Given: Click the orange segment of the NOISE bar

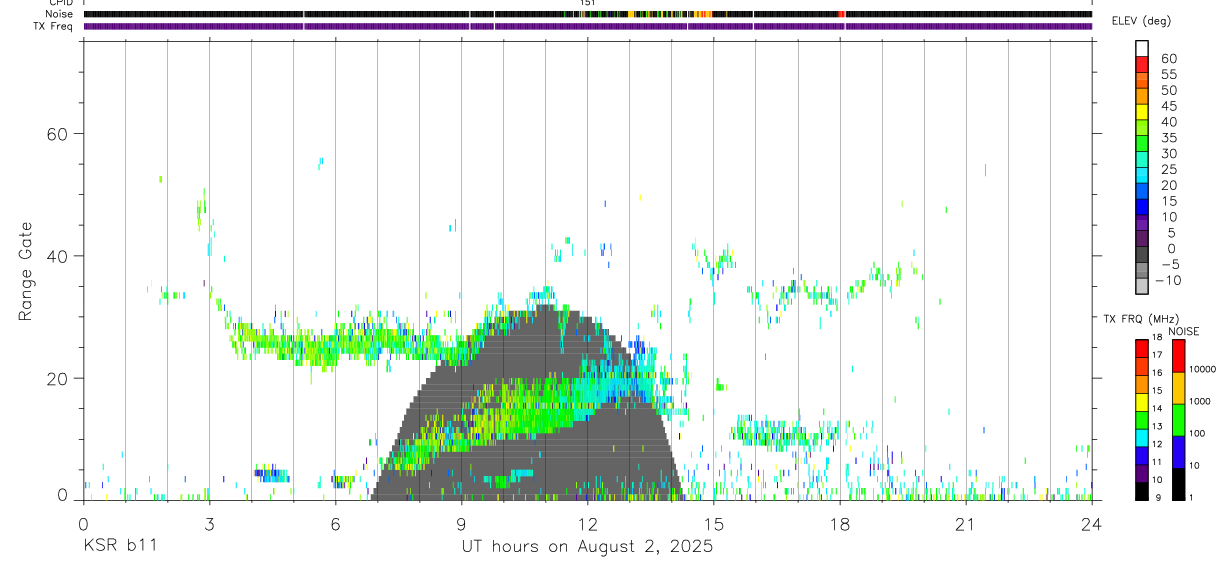Looking at the screenshot, I should coord(1179,388).
